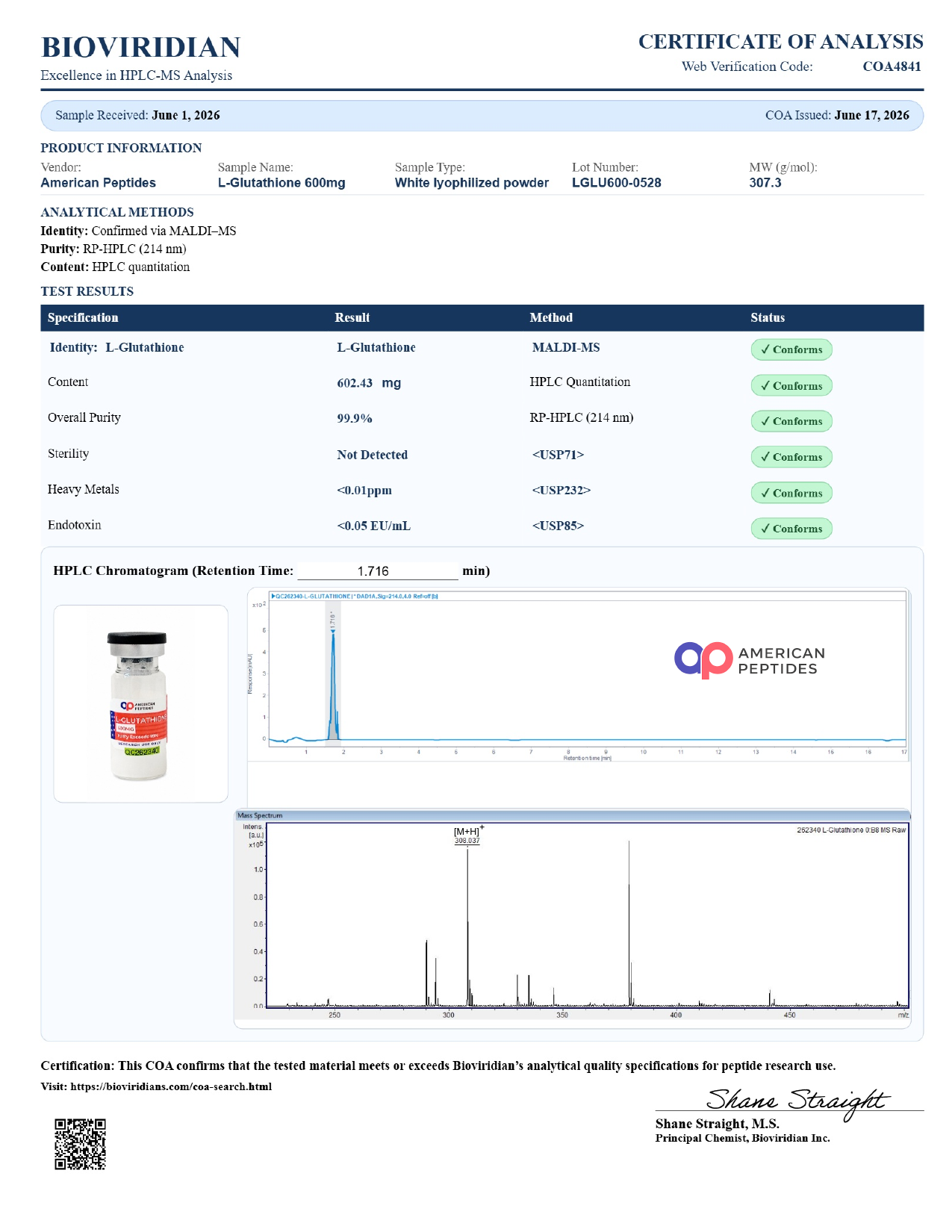952x1232 pixels.
Task: Click the Result column header
Action: click(352, 317)
